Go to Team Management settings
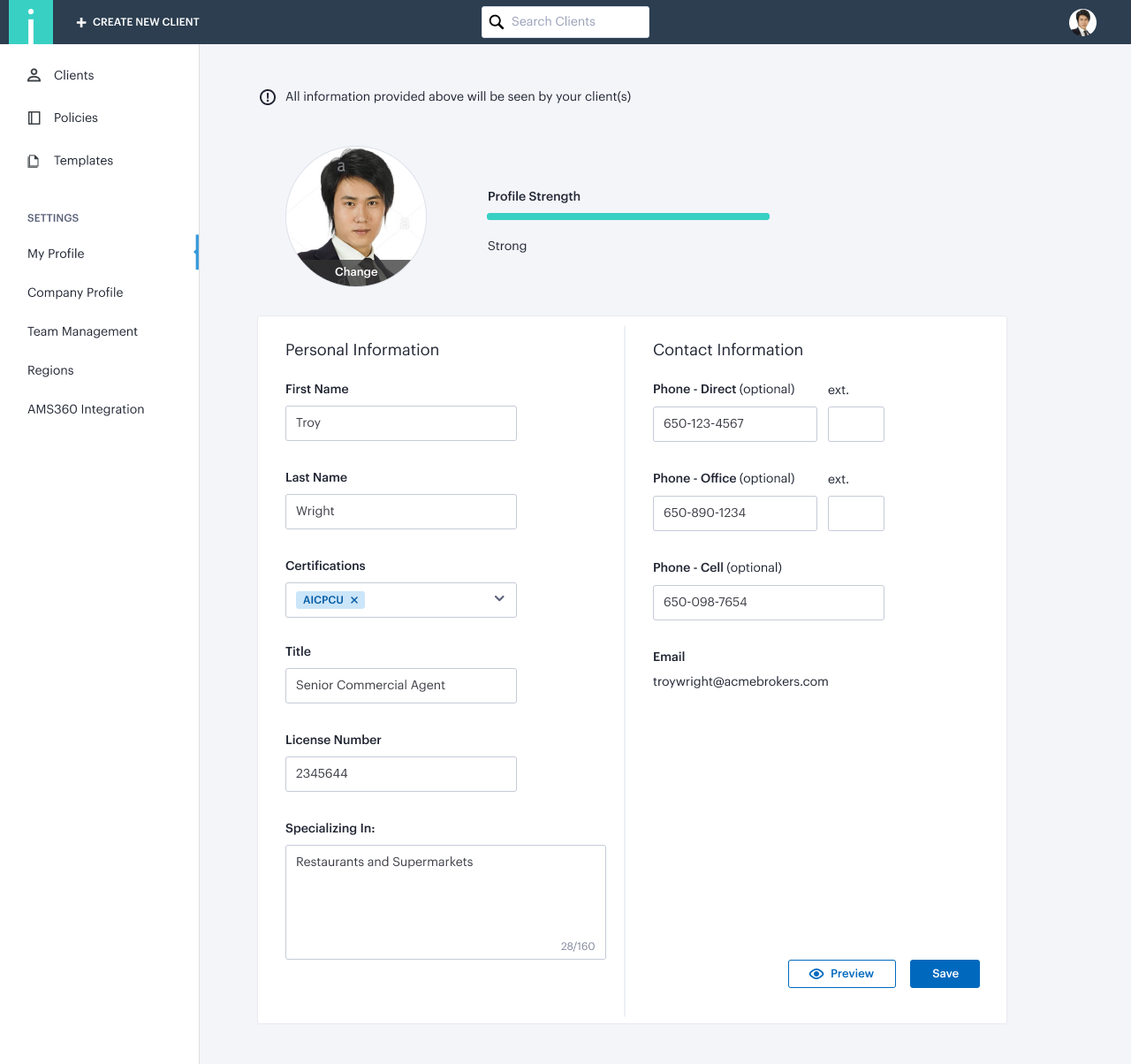Screen dimensions: 1131x1064 82,331
